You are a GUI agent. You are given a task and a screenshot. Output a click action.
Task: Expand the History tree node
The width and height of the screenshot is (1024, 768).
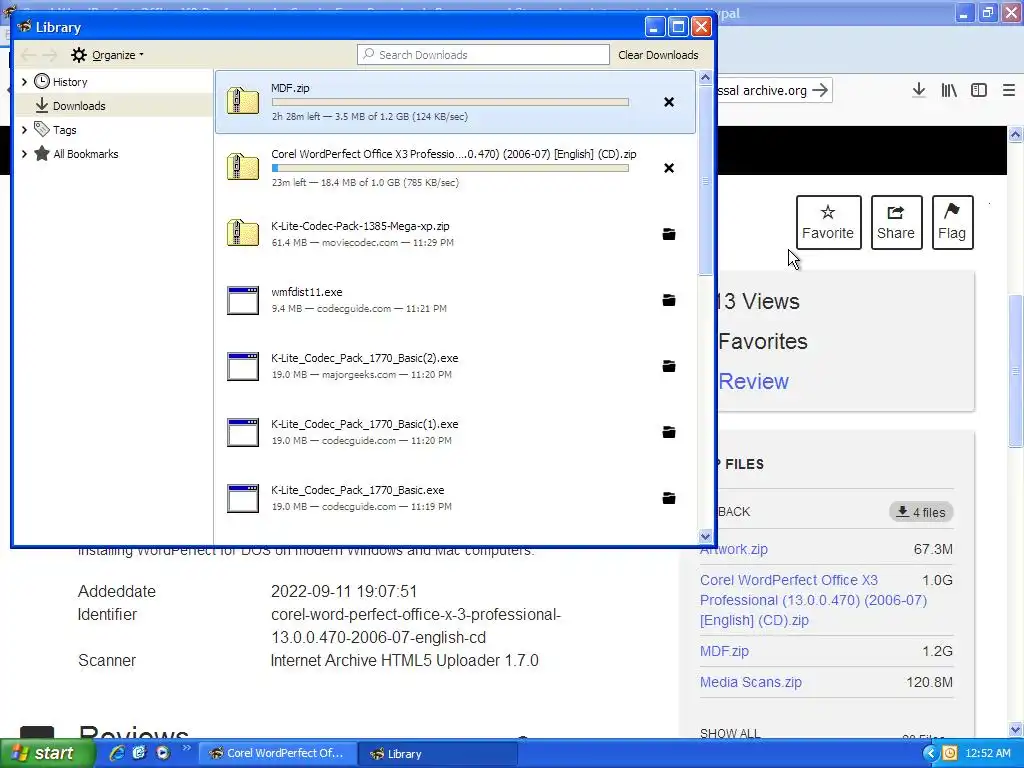pyautogui.click(x=24, y=82)
